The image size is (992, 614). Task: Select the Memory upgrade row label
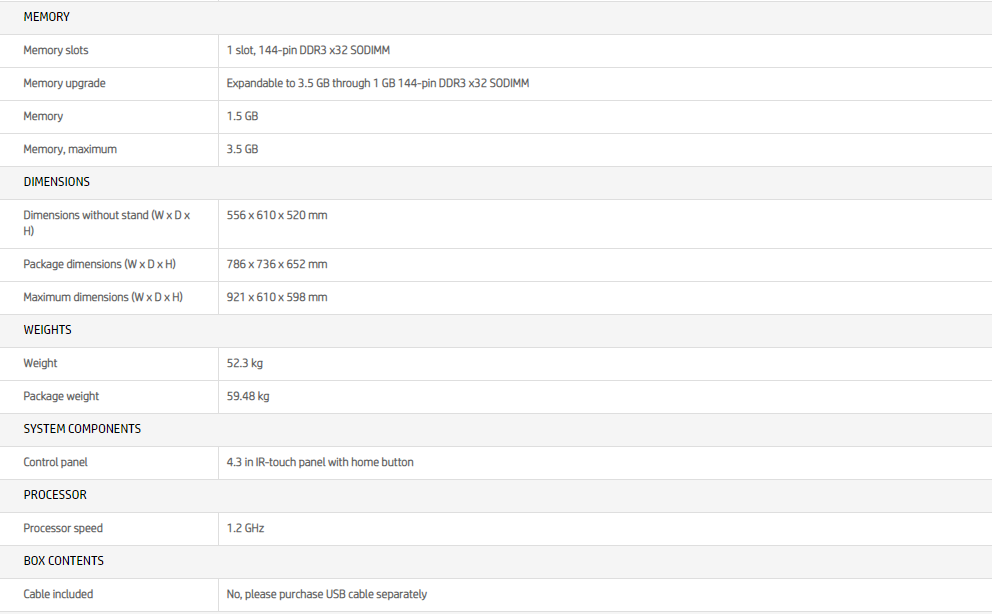click(64, 83)
